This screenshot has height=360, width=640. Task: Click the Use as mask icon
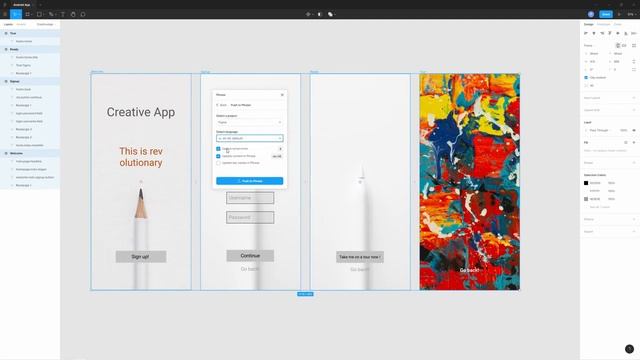coord(320,14)
